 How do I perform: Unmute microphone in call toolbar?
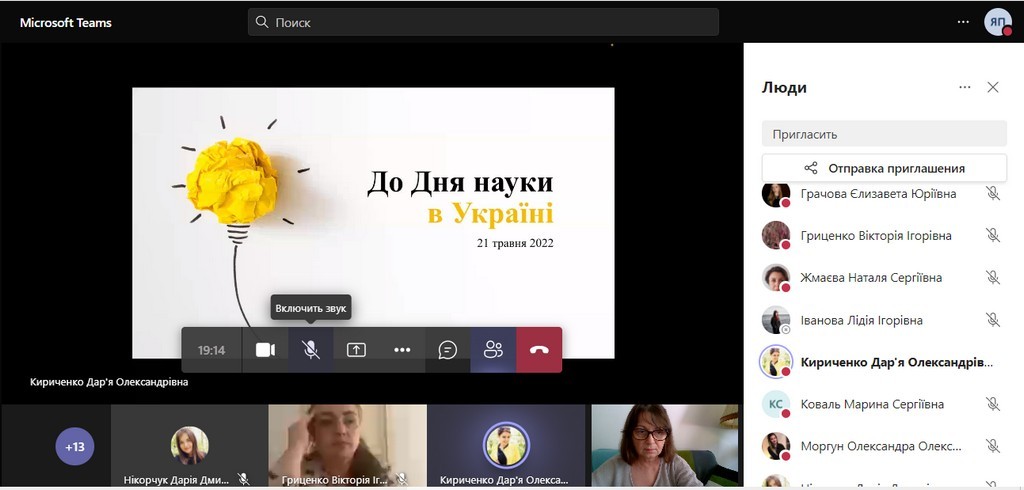[x=311, y=350]
